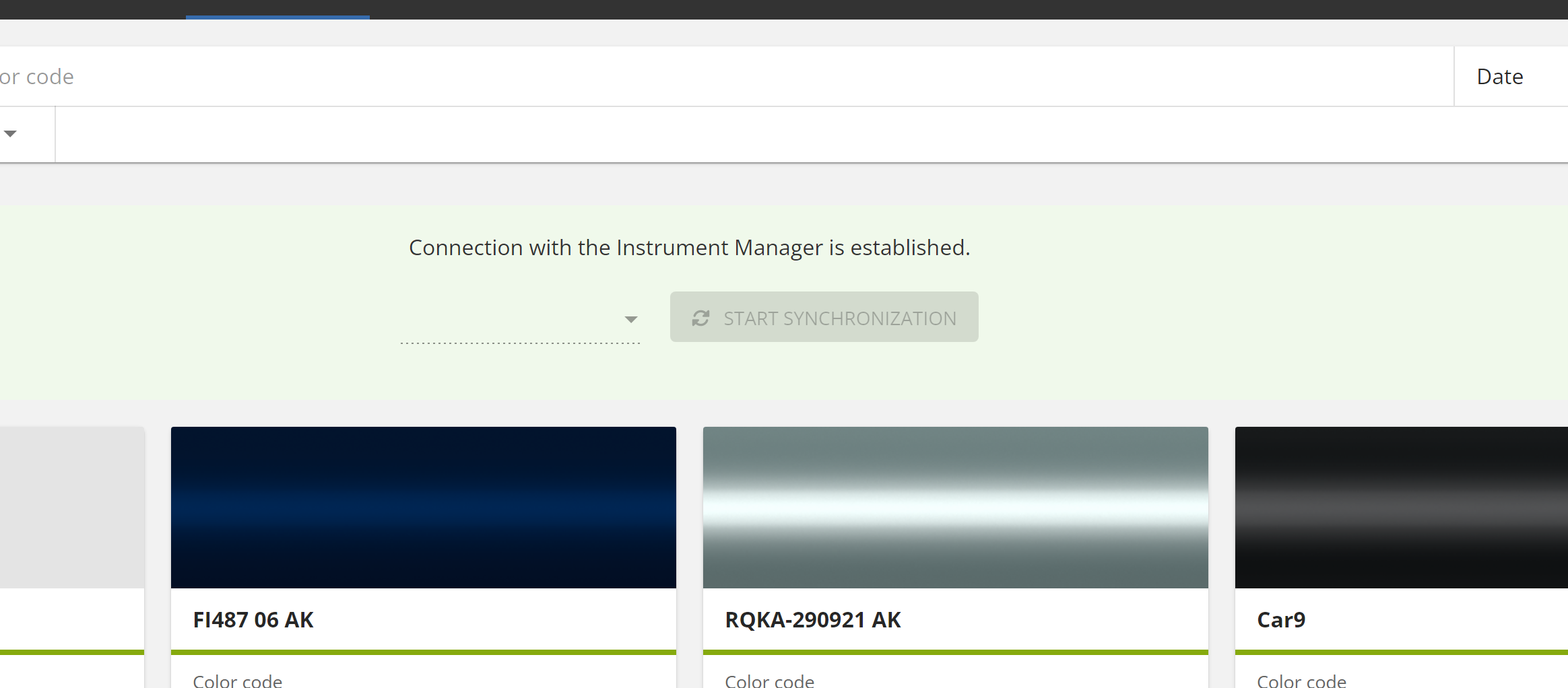Select the active blue-highlighted tab
This screenshot has height=688, width=1568.
277,9
